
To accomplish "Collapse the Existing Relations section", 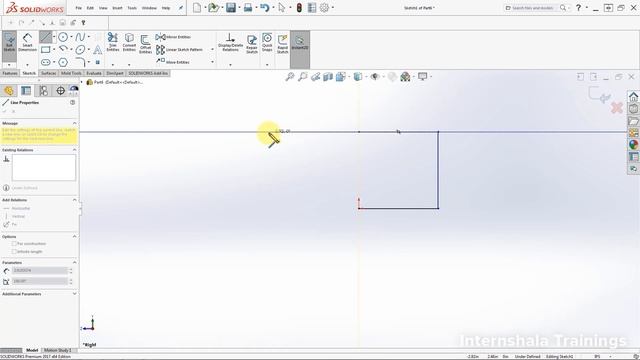I will (74, 150).
